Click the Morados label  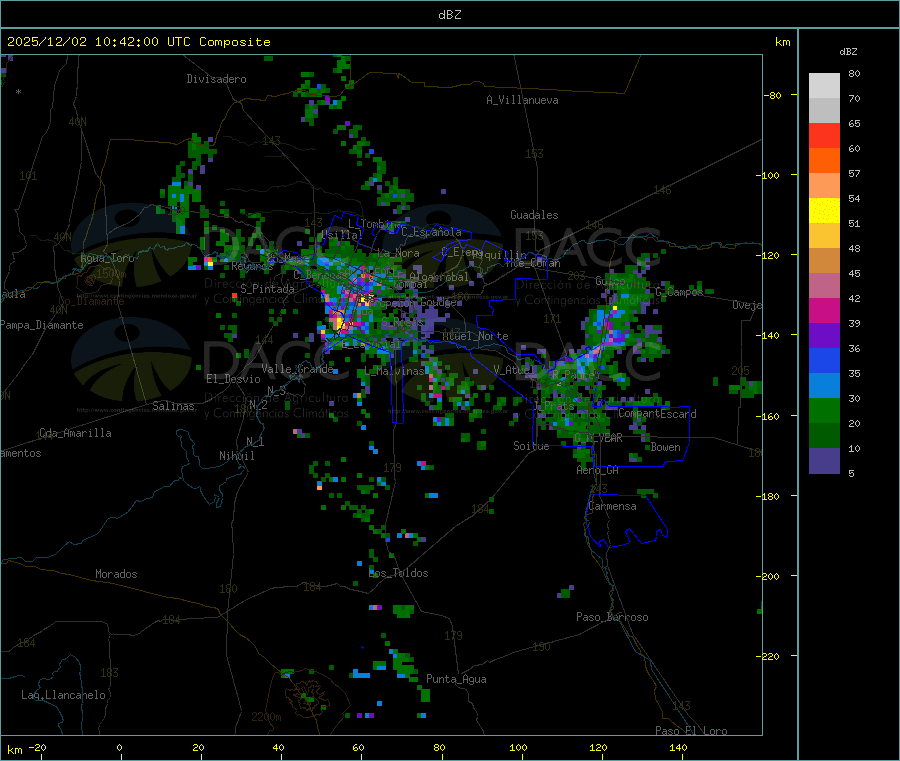pos(116,574)
